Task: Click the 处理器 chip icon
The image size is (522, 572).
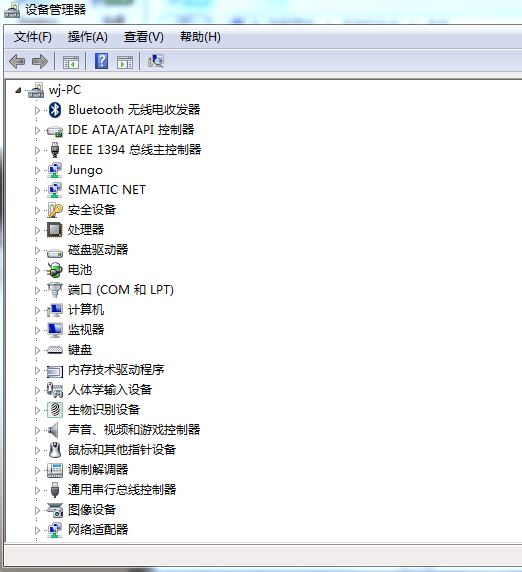Action: [55, 229]
